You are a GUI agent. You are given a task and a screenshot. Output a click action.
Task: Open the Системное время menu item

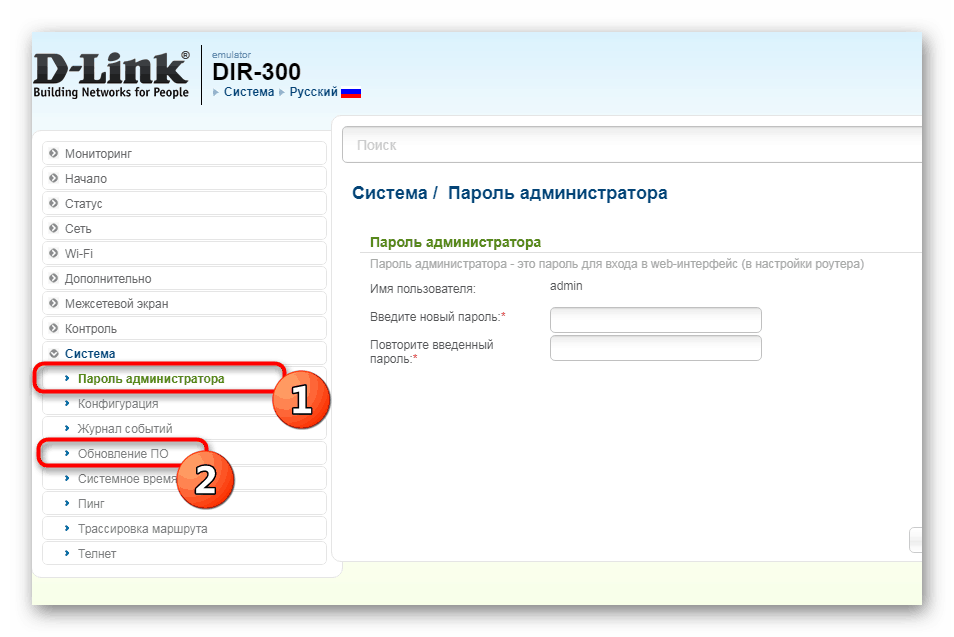pyautogui.click(x=184, y=478)
